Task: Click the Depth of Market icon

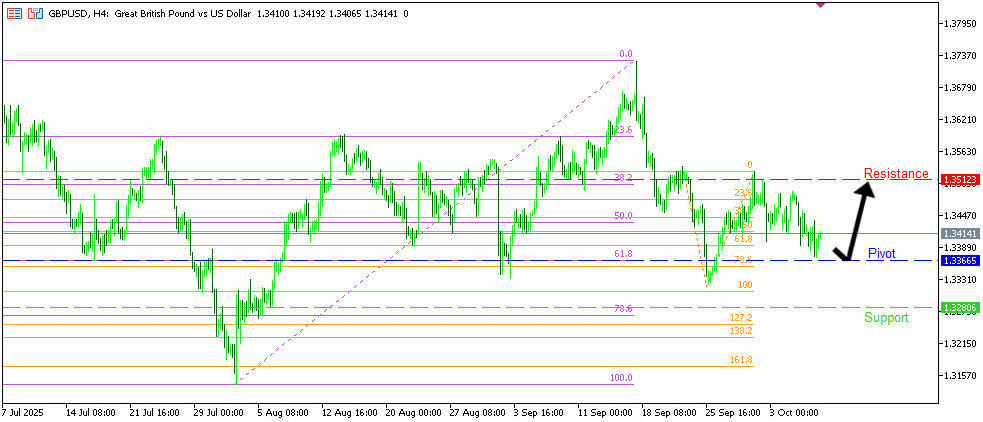Action: 35,14
